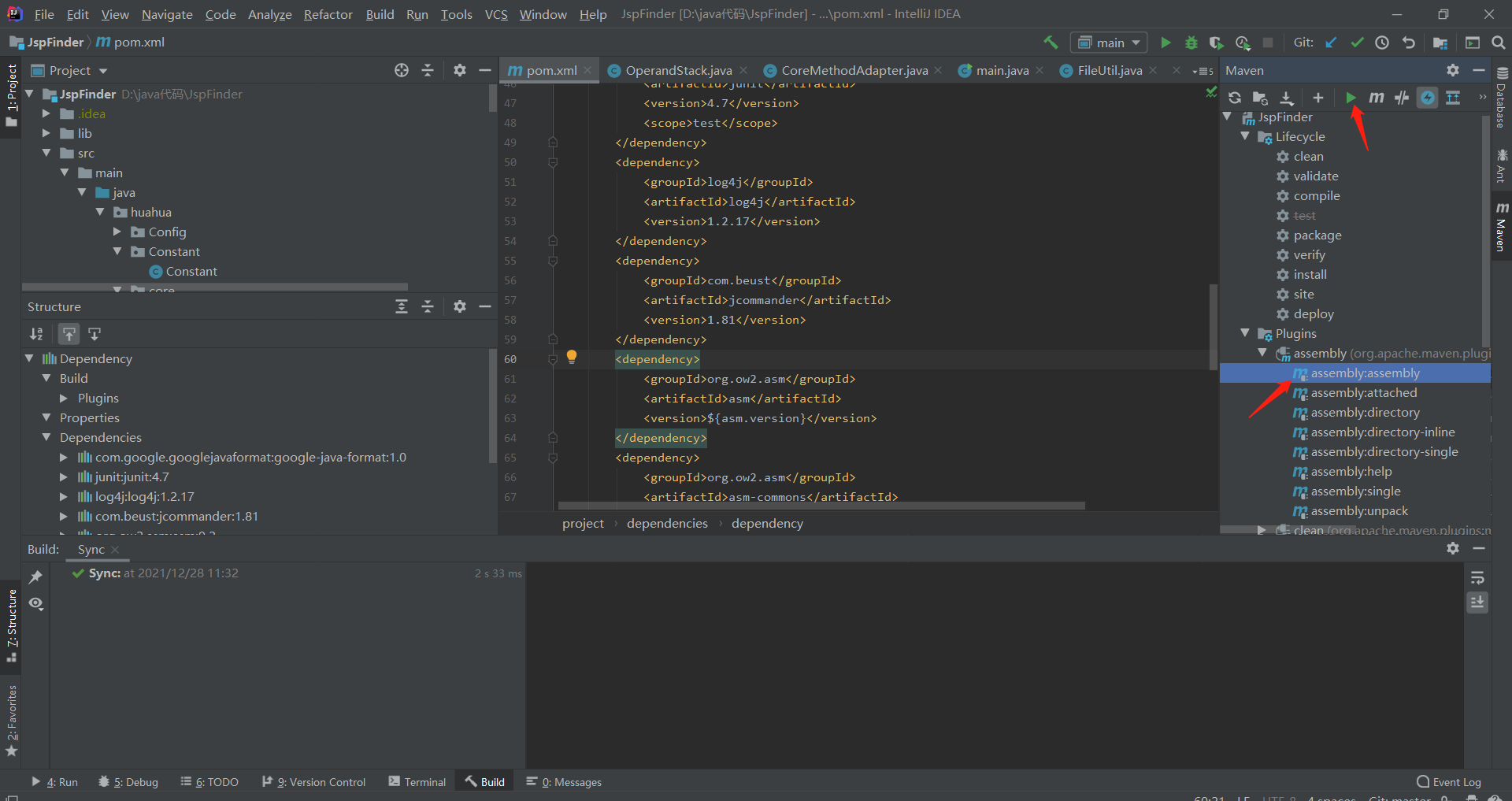Screen dimensions: 1512x801
Task: Select the install lifecycle goal
Action: coord(1310,274)
